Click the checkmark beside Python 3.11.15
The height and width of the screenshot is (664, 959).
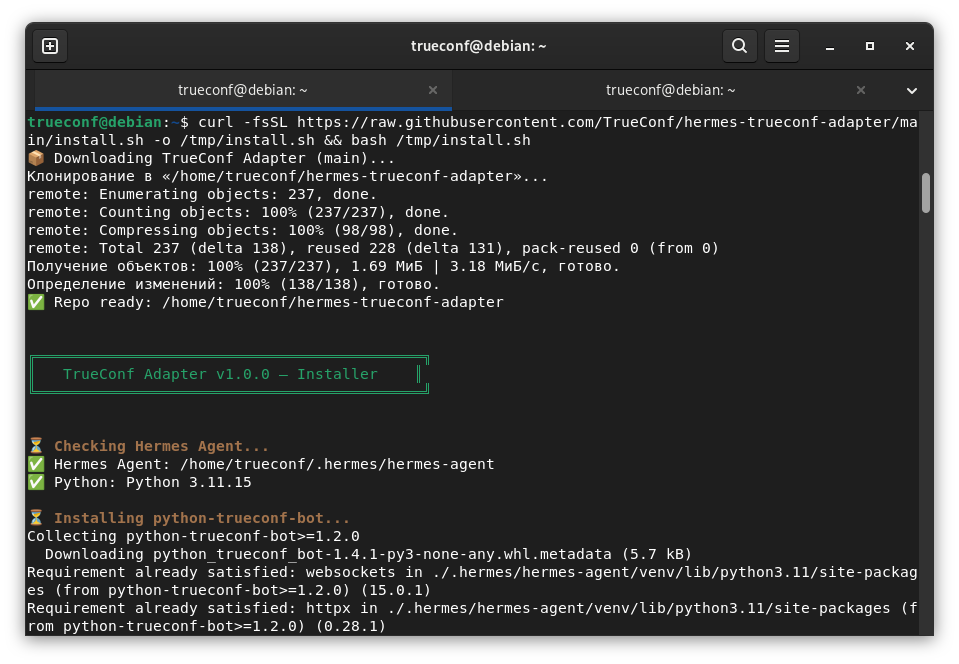click(36, 482)
